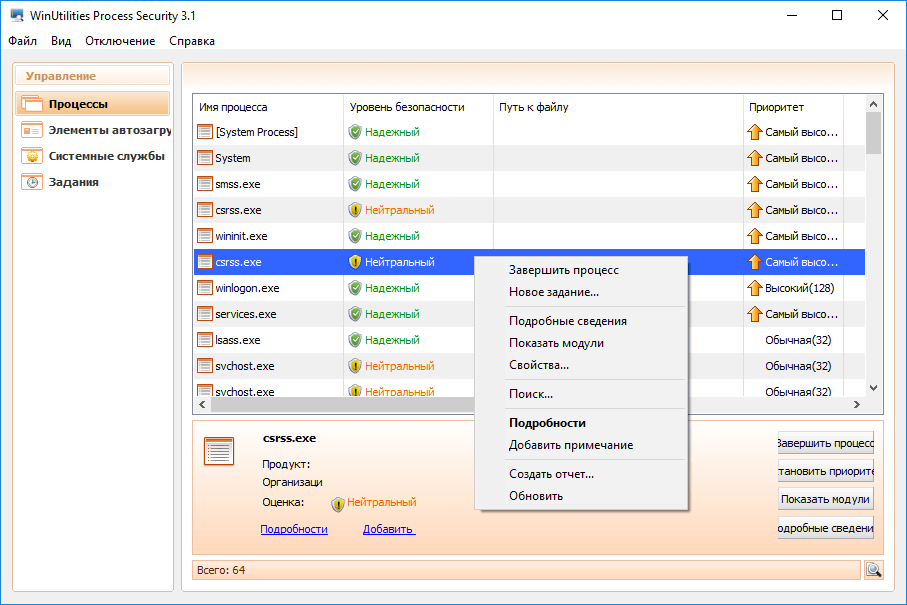Click the process icon beside wininit.exe
This screenshot has width=907, height=605.
[205, 236]
